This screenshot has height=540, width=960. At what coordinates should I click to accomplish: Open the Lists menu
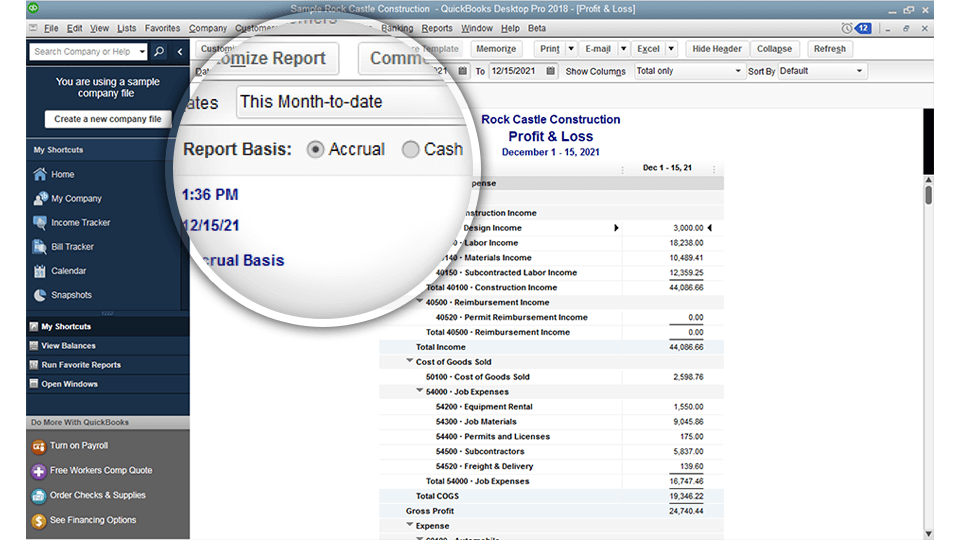click(x=127, y=28)
